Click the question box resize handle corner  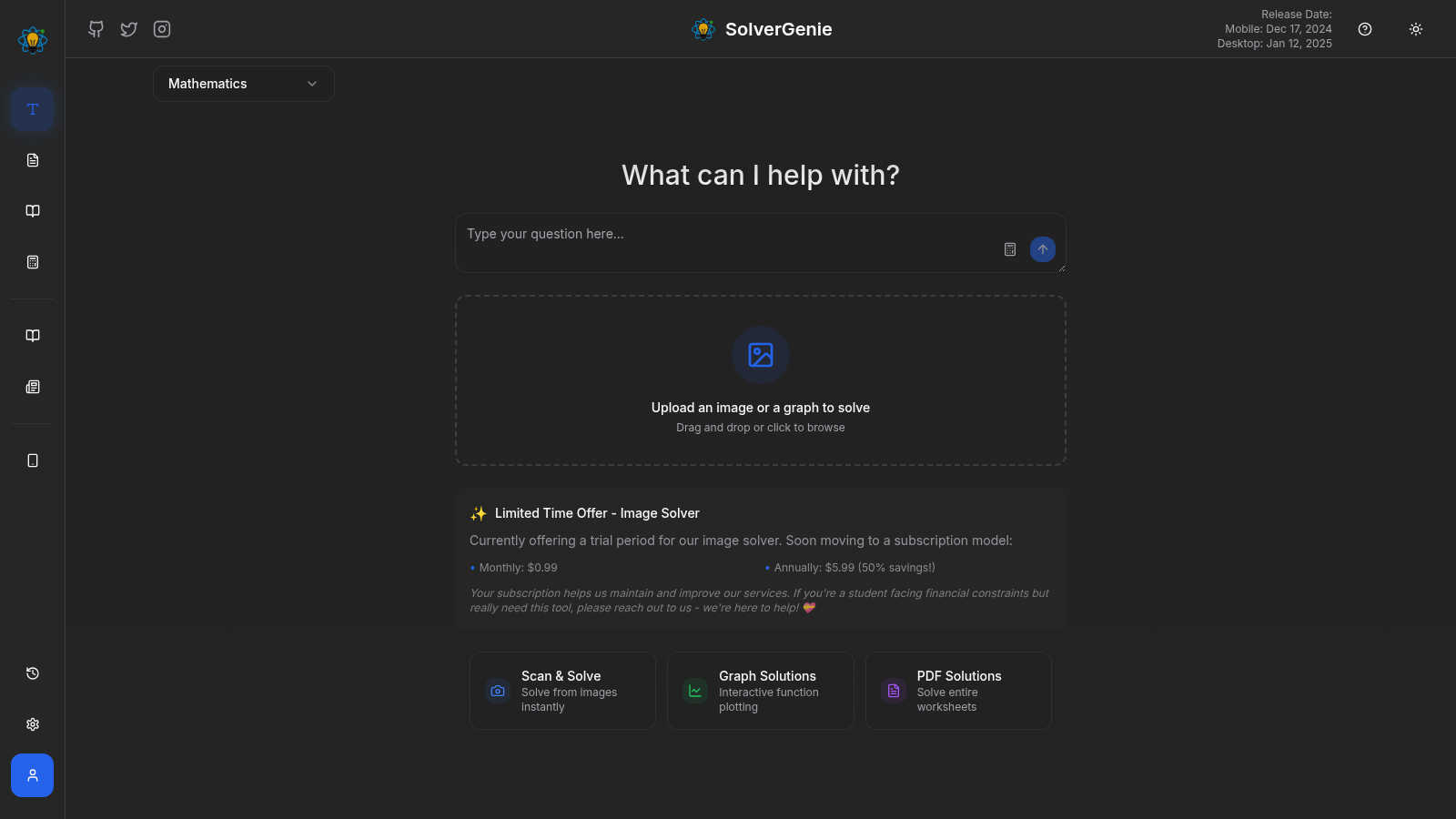coord(1061,268)
